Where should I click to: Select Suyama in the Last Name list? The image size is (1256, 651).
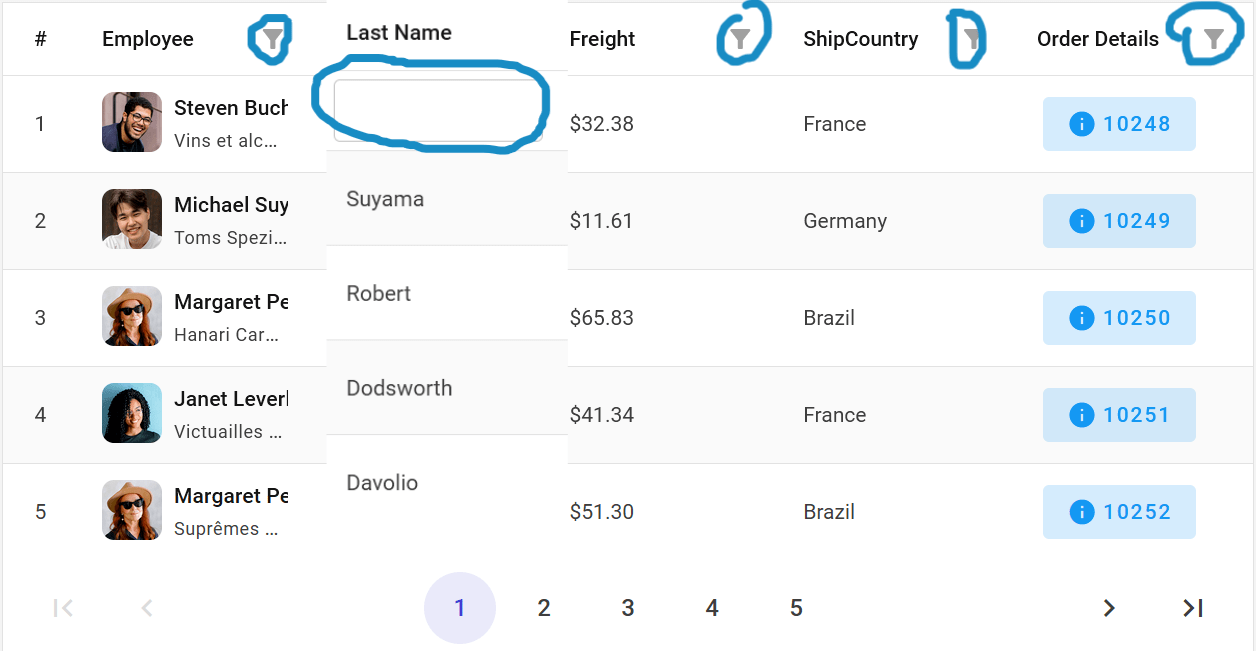(x=385, y=199)
